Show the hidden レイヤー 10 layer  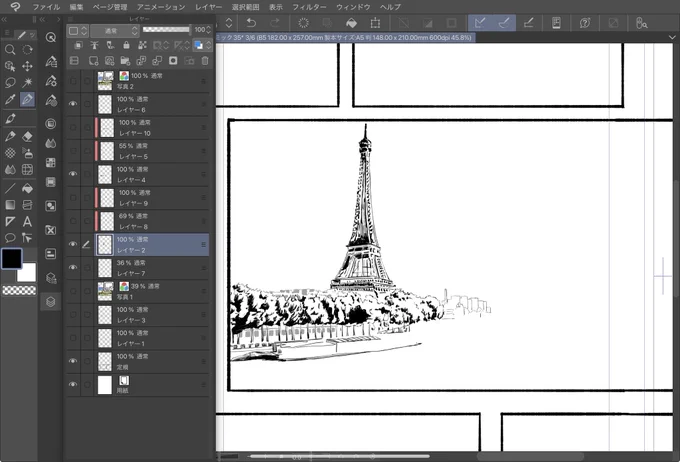point(73,128)
